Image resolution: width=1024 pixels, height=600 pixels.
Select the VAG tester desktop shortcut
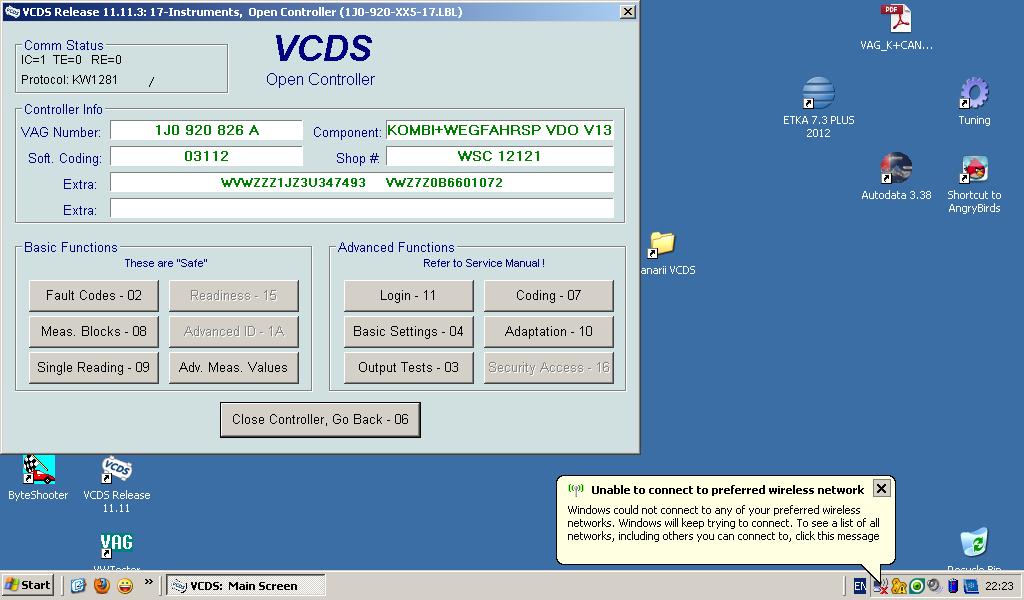click(116, 550)
